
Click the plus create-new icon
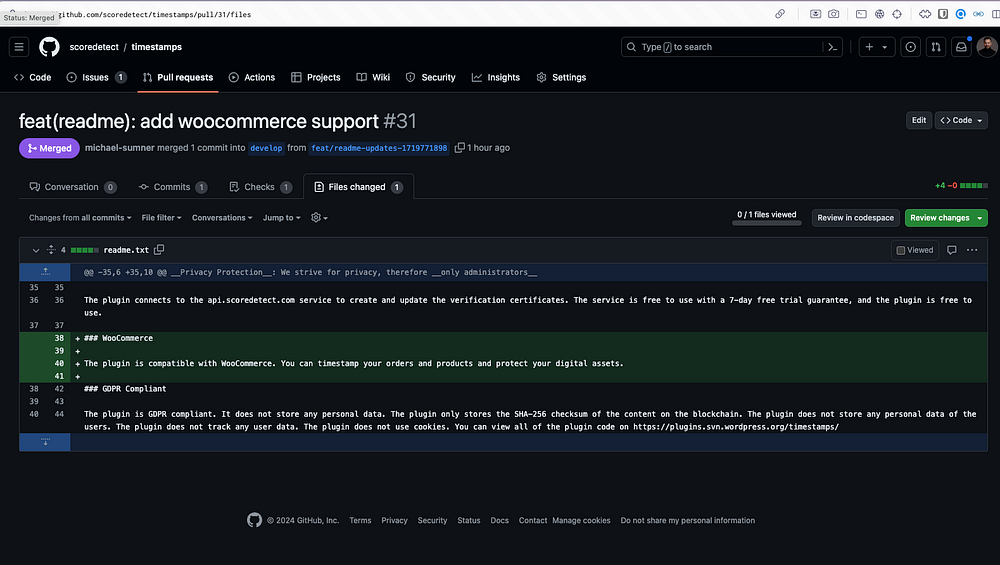(869, 47)
